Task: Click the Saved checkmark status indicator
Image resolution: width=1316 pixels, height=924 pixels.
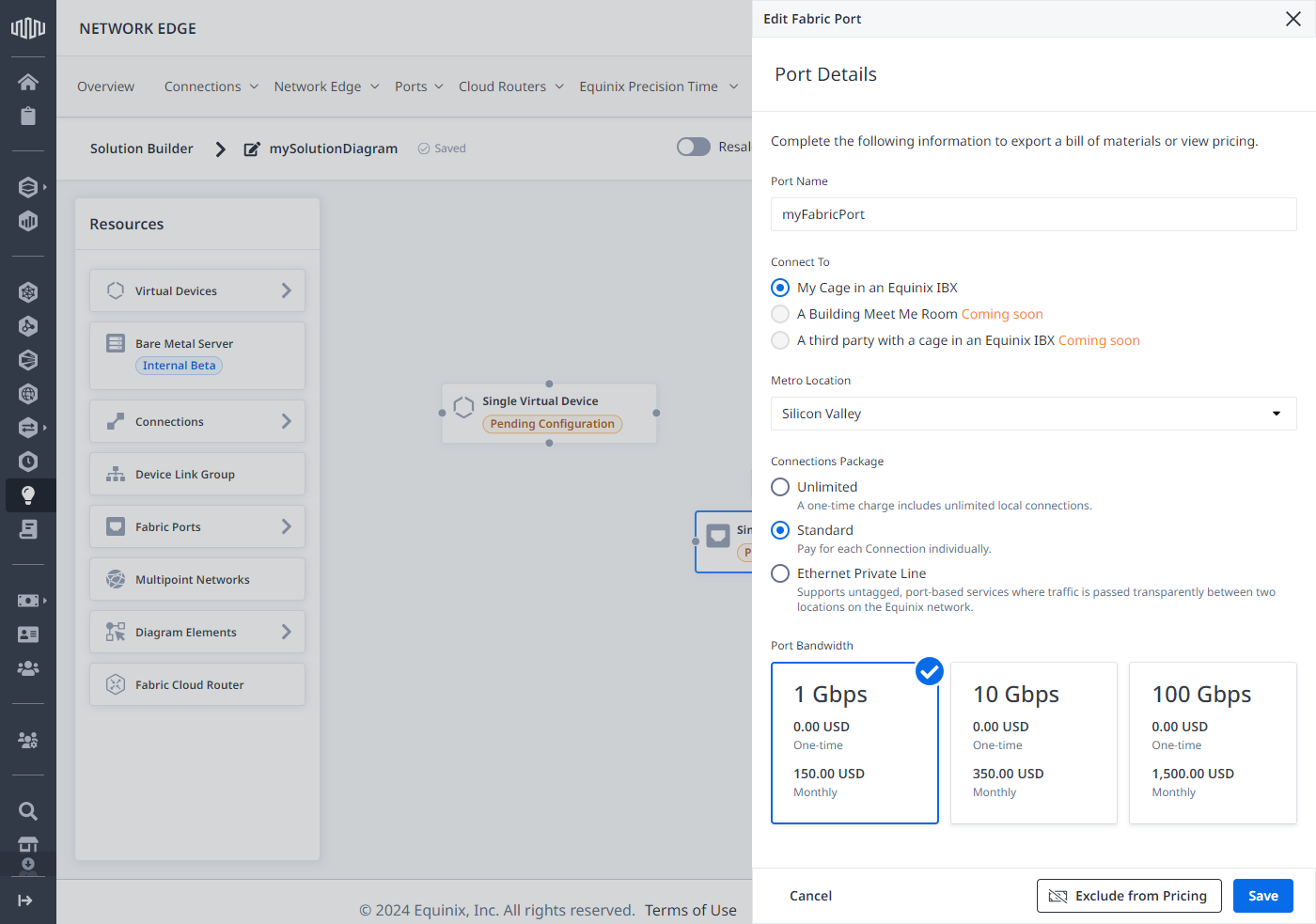Action: 442,149
